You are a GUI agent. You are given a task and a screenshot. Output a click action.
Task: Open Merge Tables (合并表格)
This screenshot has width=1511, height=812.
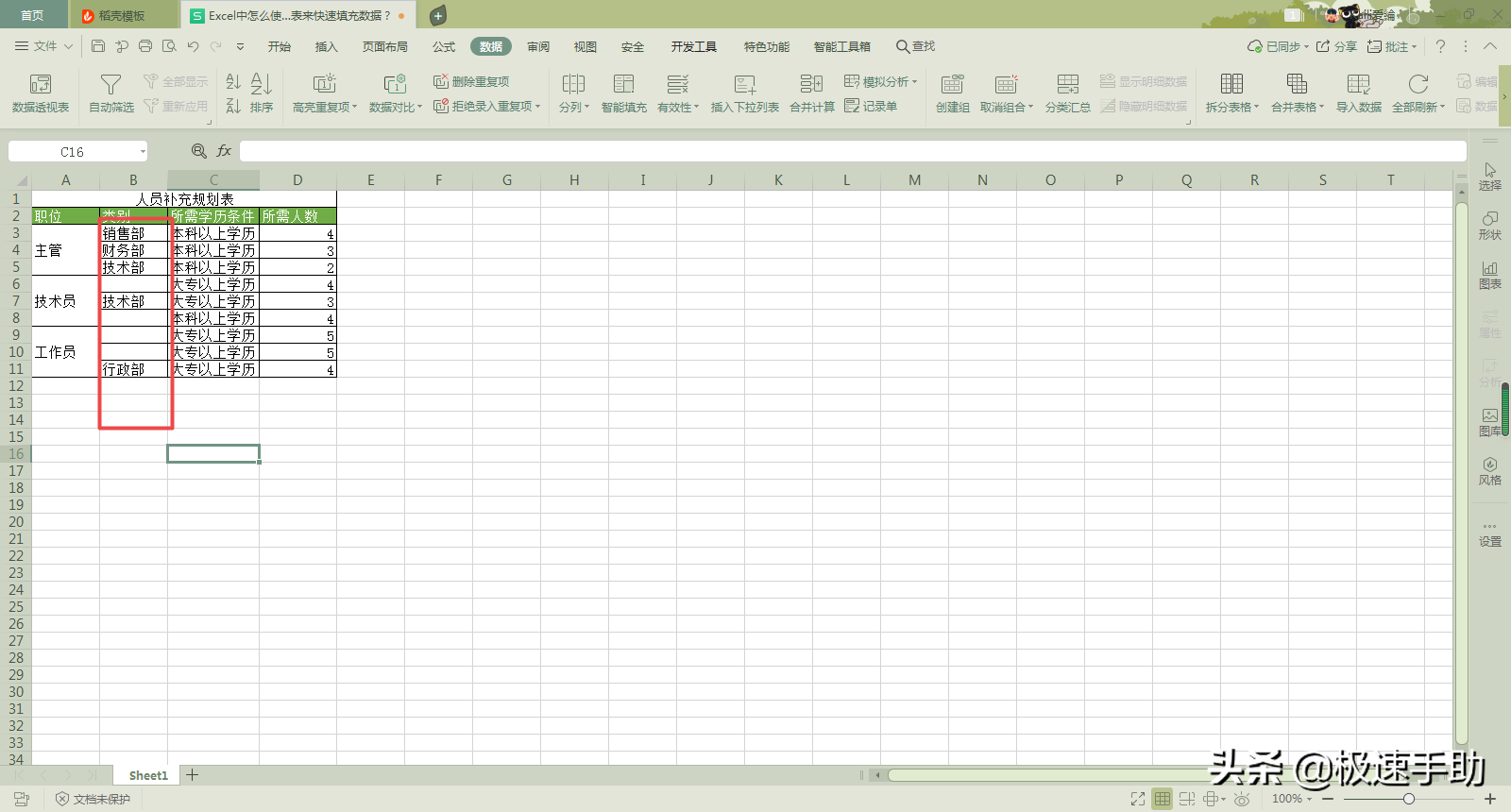[x=1297, y=93]
